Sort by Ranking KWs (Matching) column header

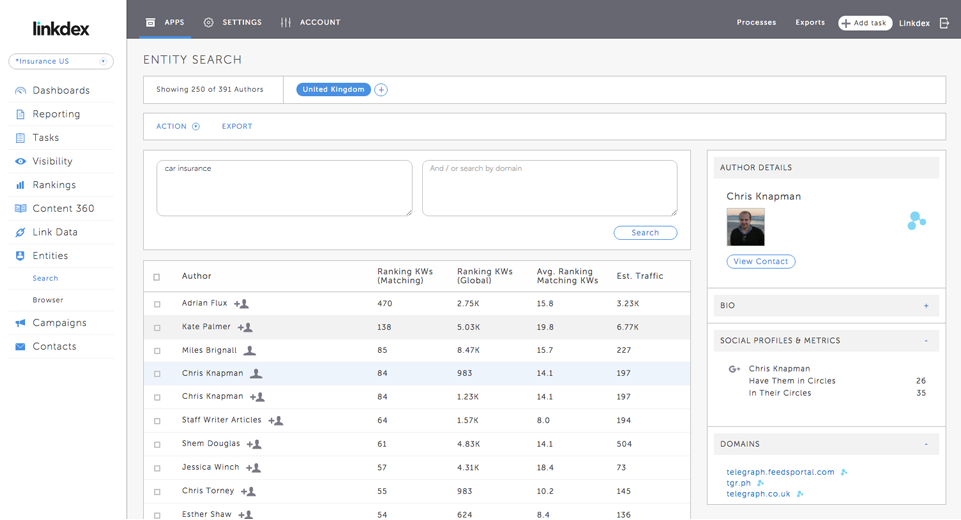pos(405,276)
